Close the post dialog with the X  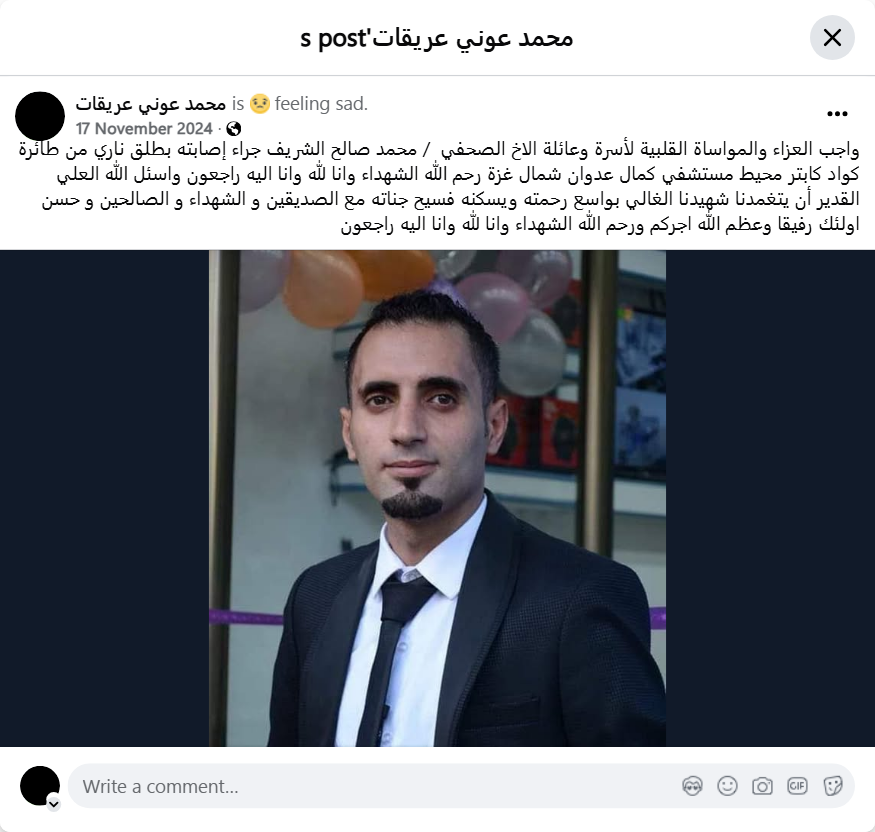832,38
